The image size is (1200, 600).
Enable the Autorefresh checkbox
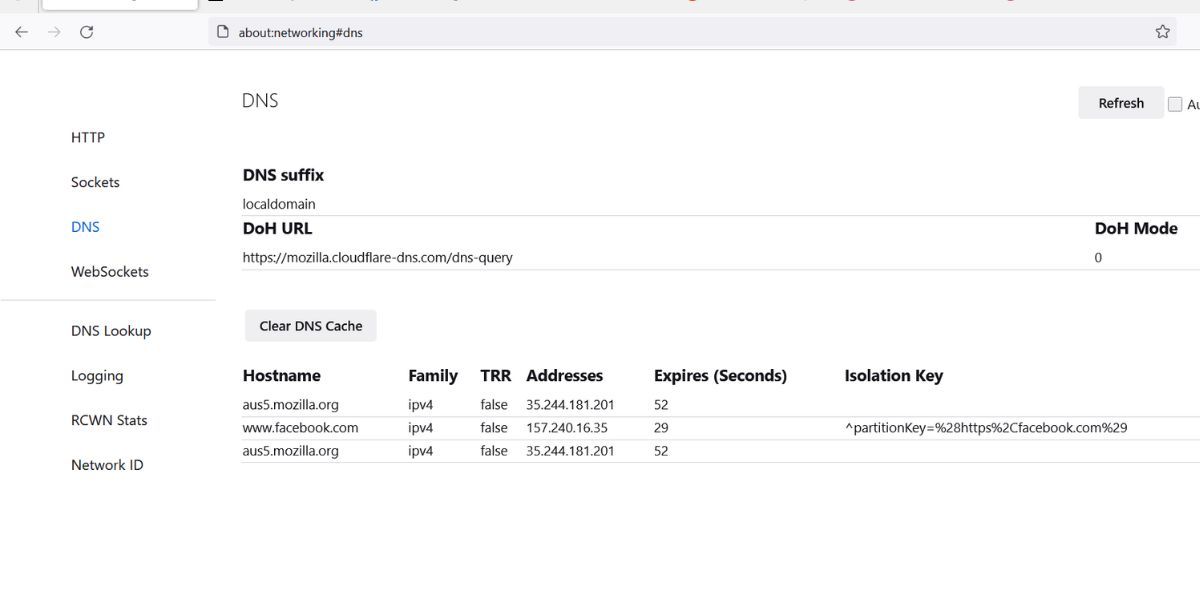(x=1176, y=103)
